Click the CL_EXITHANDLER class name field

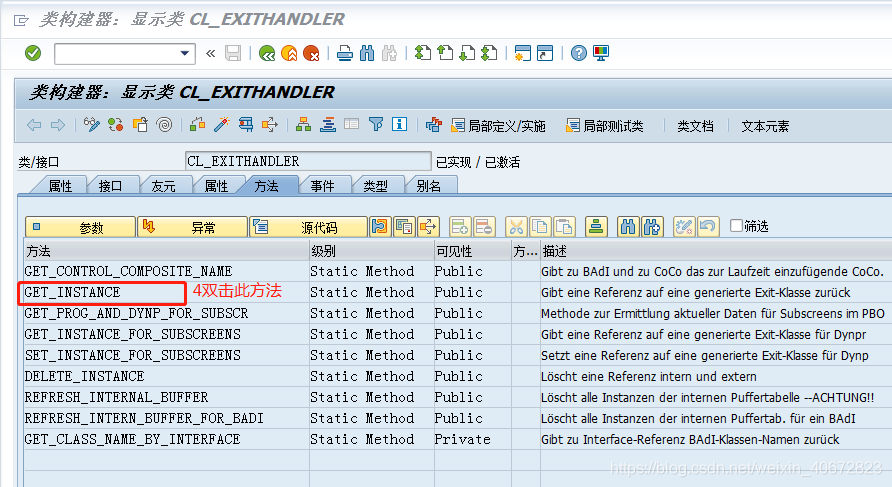point(308,162)
